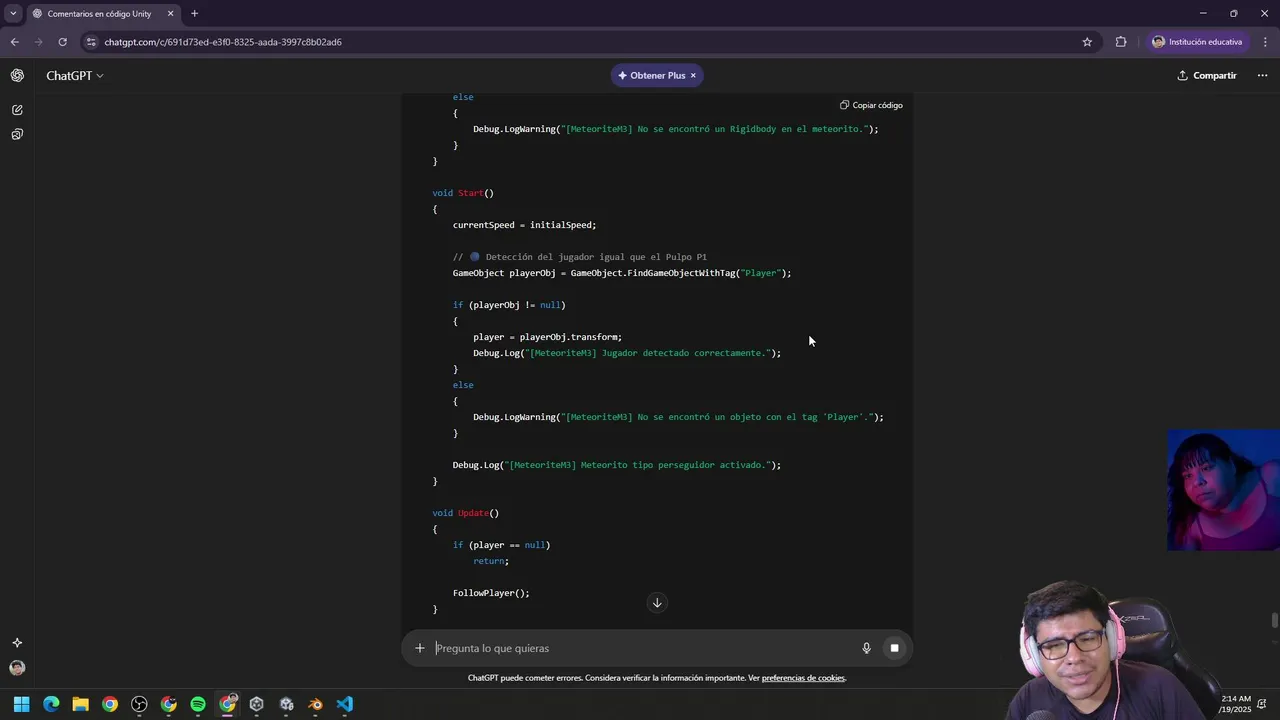The image size is (1280, 720).
Task: Click the 'Meteorito tipo perseguidor activado' log line
Action: [x=617, y=465]
